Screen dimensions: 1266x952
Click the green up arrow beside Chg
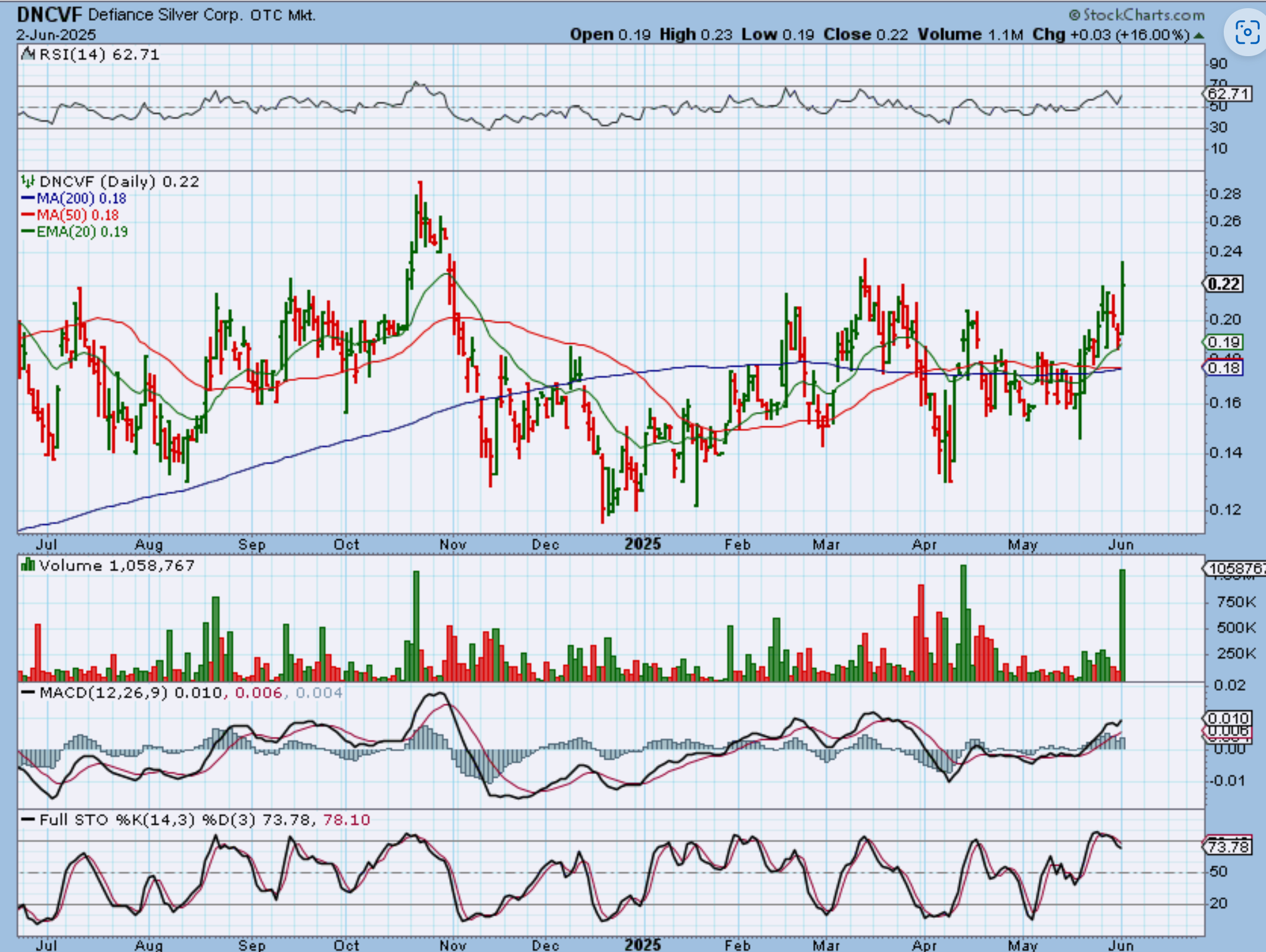[1199, 35]
